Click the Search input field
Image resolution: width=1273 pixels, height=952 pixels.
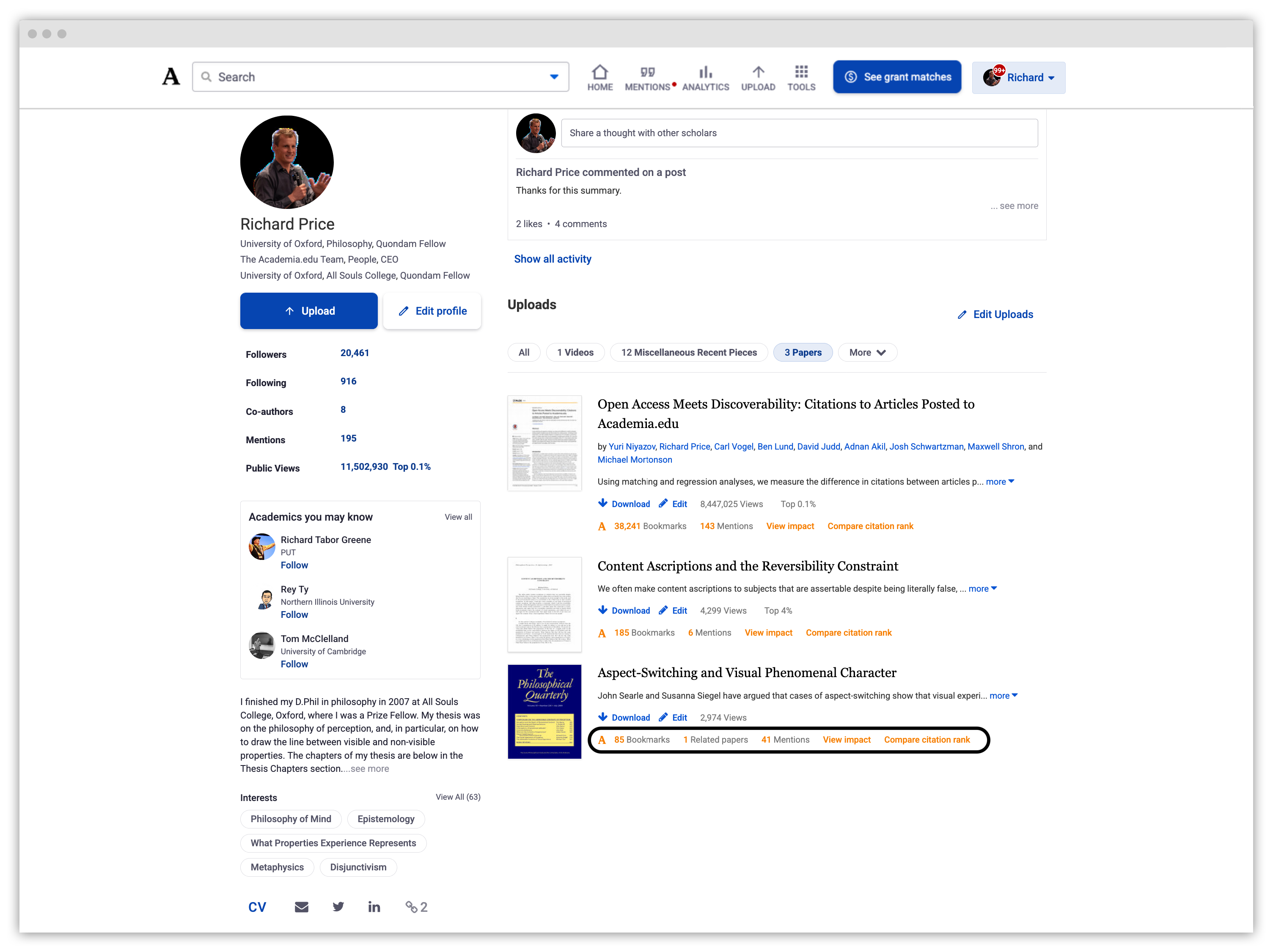[380, 77]
